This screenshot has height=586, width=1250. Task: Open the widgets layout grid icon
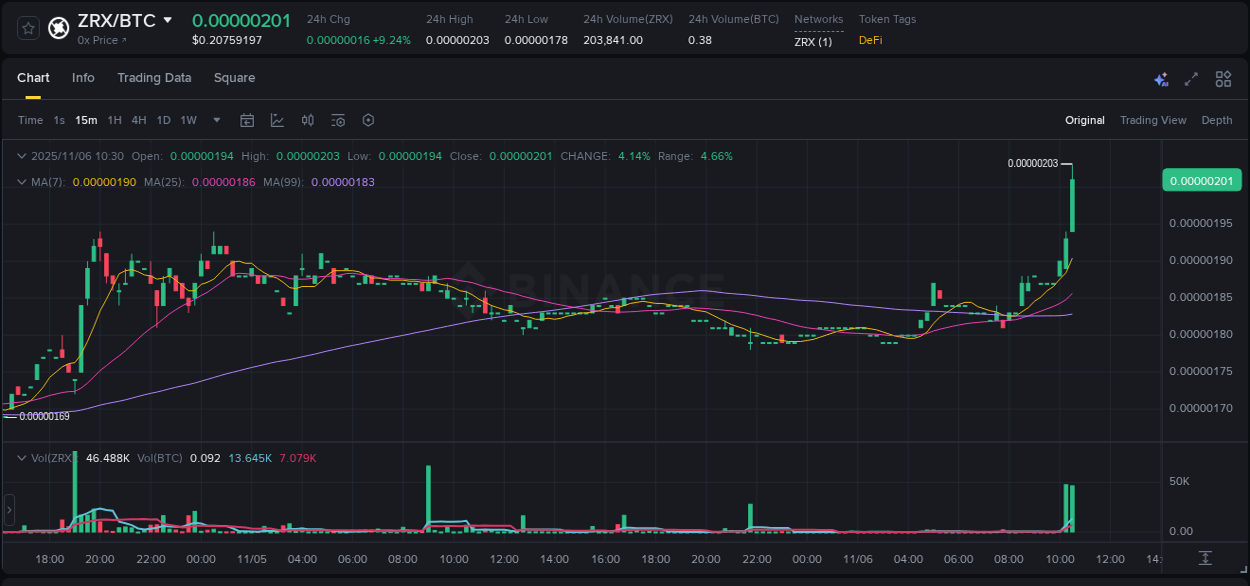click(x=1222, y=78)
